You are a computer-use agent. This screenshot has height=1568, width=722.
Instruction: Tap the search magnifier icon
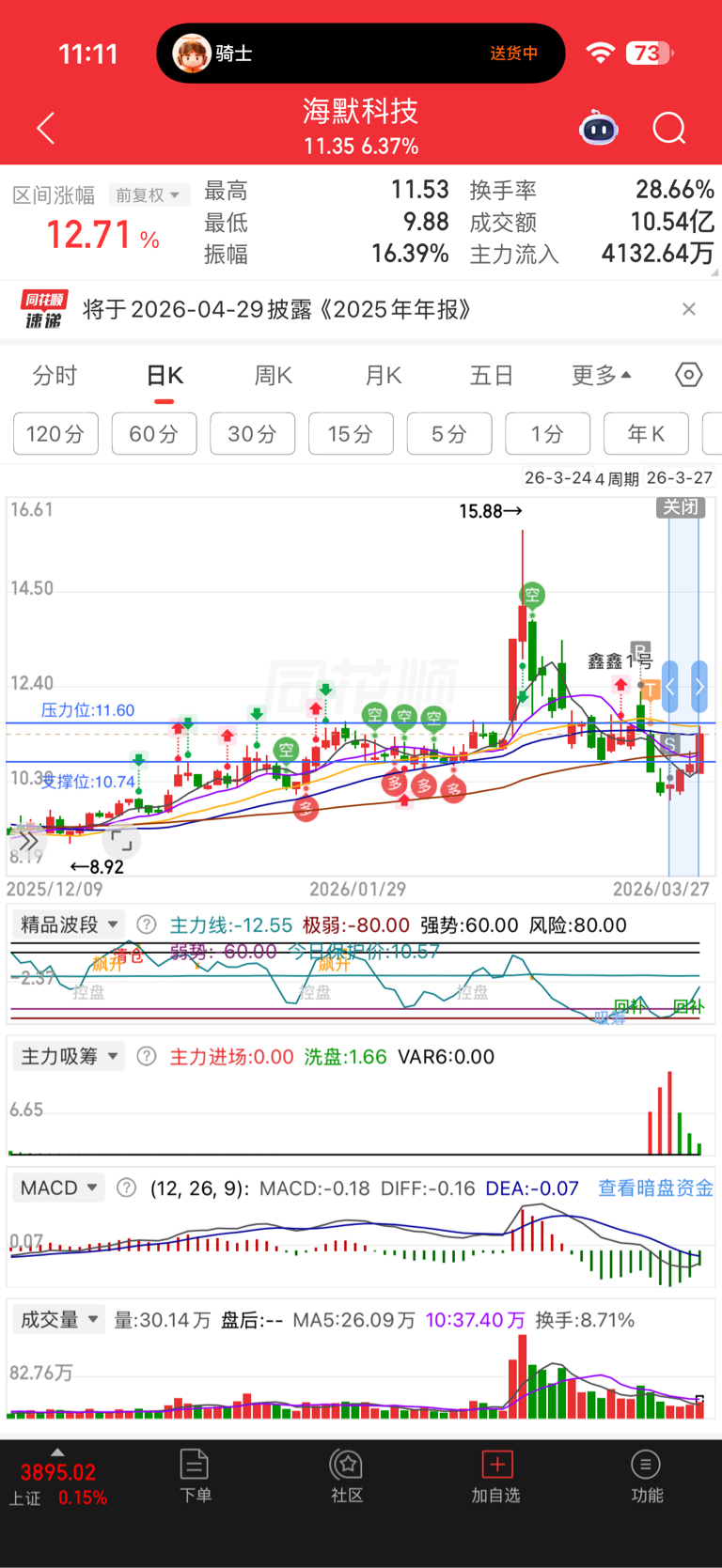click(x=669, y=128)
